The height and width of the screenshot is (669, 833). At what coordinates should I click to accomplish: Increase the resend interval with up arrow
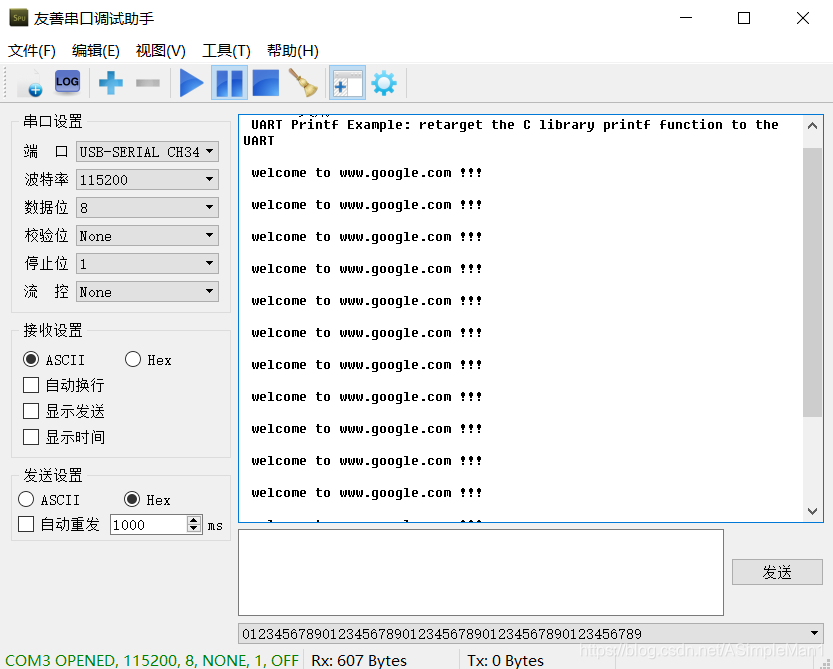[194, 520]
